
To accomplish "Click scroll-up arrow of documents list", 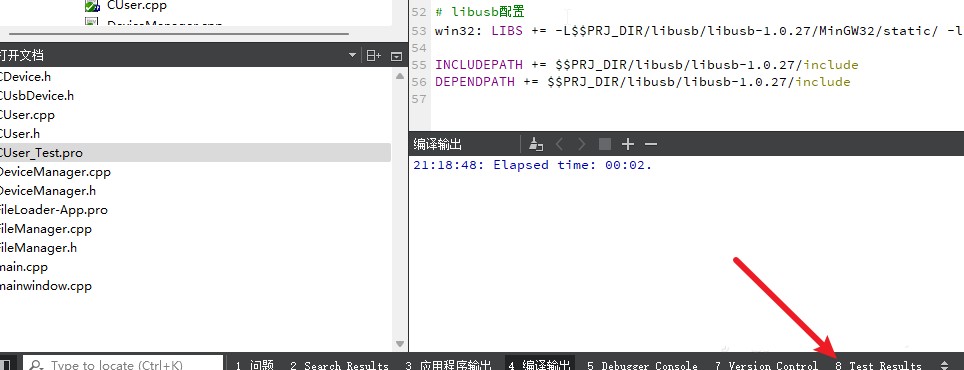I will click(400, 76).
